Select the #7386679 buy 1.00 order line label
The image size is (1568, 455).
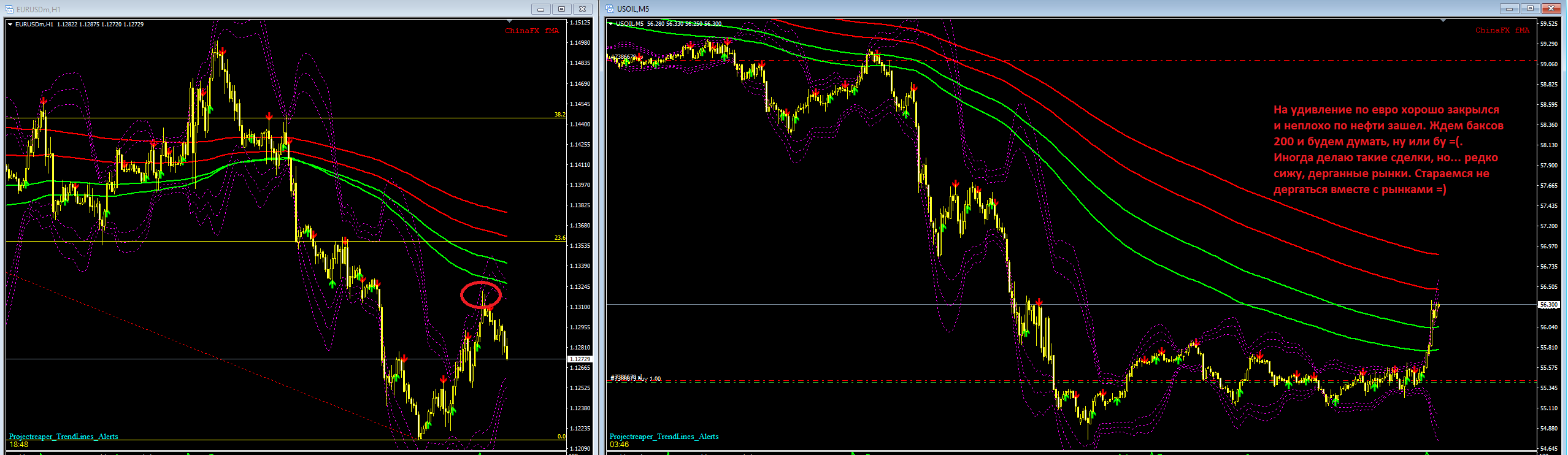point(636,378)
